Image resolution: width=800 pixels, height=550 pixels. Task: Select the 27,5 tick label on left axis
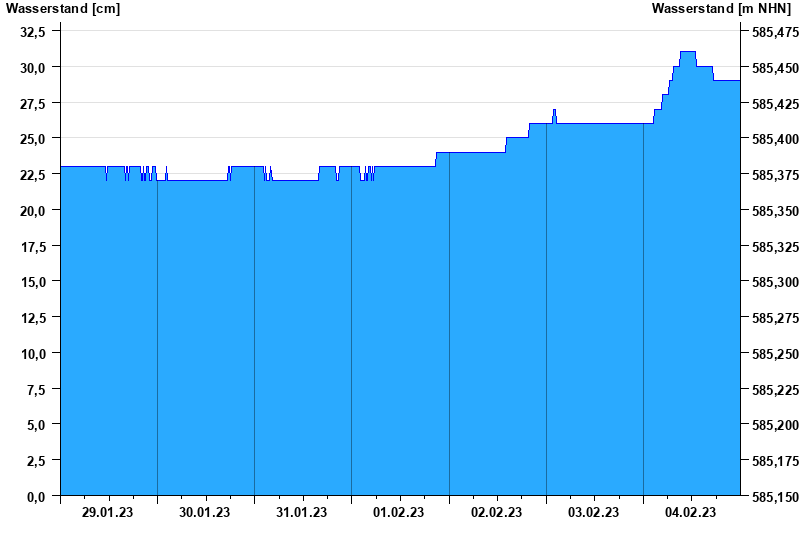(33, 104)
